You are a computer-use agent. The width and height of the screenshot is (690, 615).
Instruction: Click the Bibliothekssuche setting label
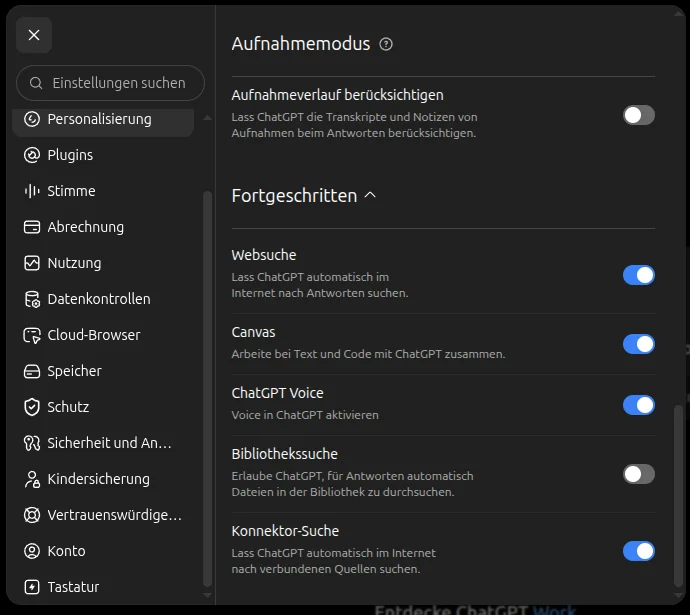click(x=285, y=454)
